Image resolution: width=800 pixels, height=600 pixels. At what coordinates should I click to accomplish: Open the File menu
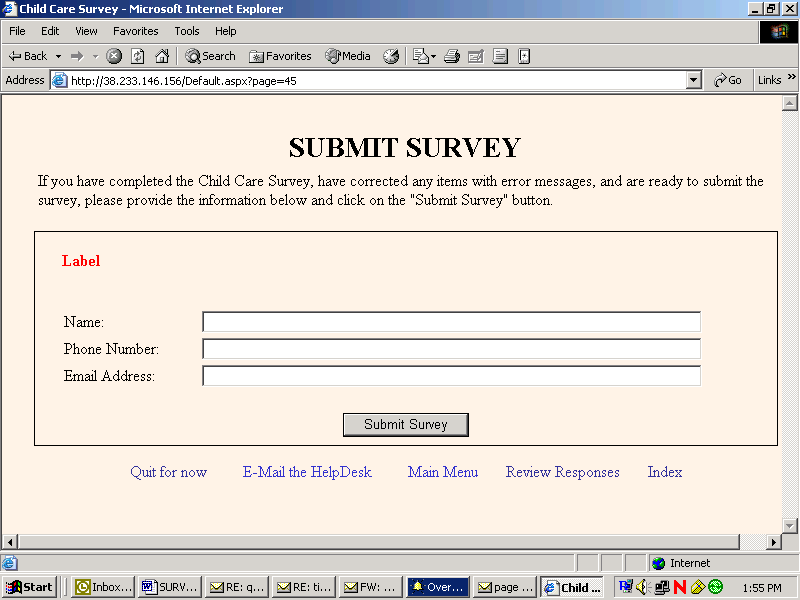pos(17,31)
